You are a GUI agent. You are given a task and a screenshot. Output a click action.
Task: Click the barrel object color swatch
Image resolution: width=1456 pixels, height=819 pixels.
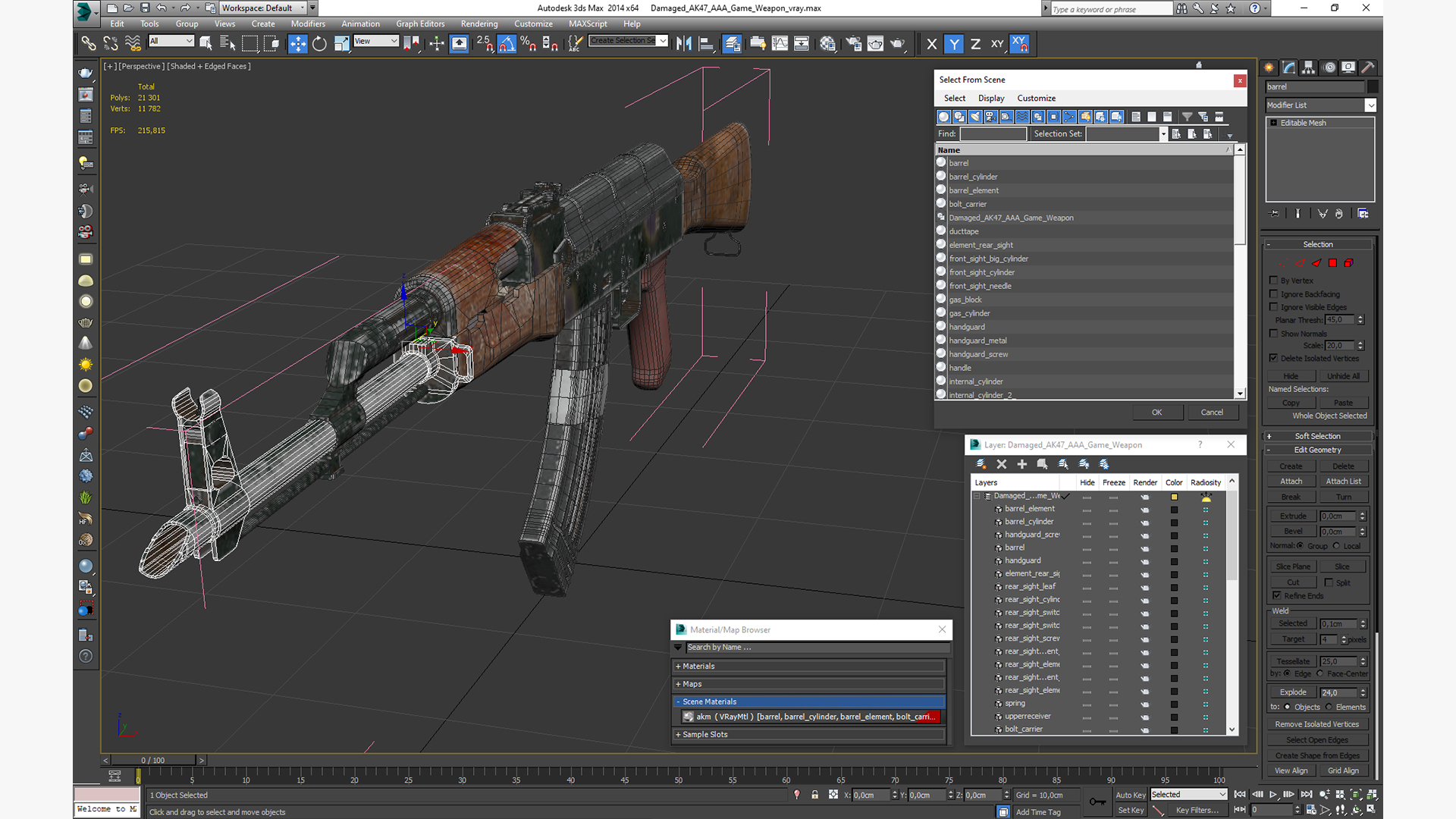click(1373, 86)
